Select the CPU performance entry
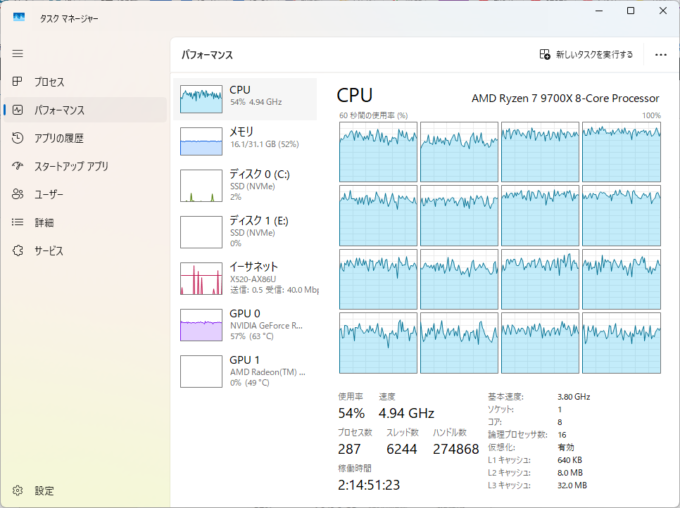 pyautogui.click(x=245, y=98)
